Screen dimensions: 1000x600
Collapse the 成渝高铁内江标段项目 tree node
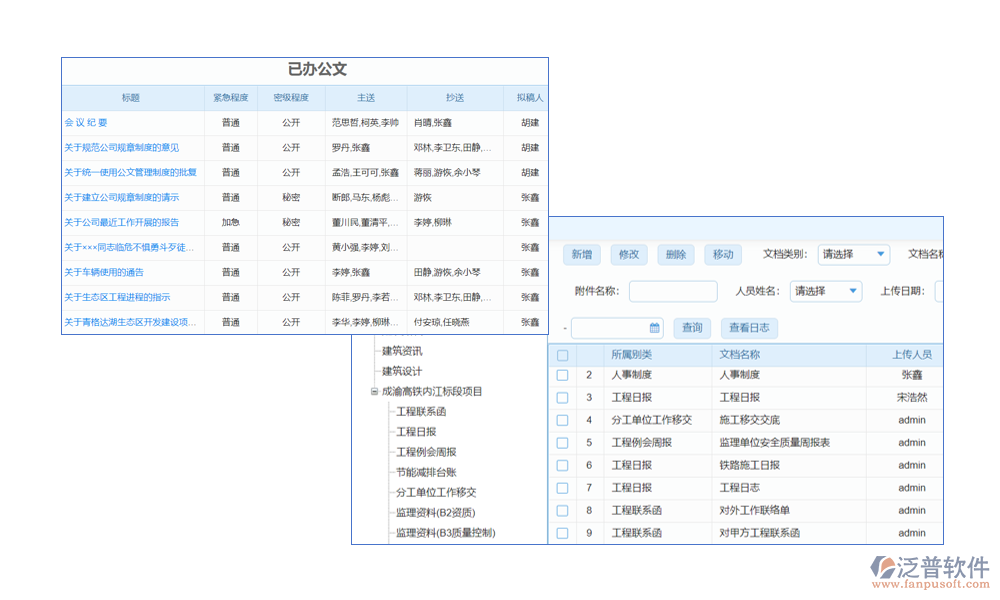(x=374, y=391)
